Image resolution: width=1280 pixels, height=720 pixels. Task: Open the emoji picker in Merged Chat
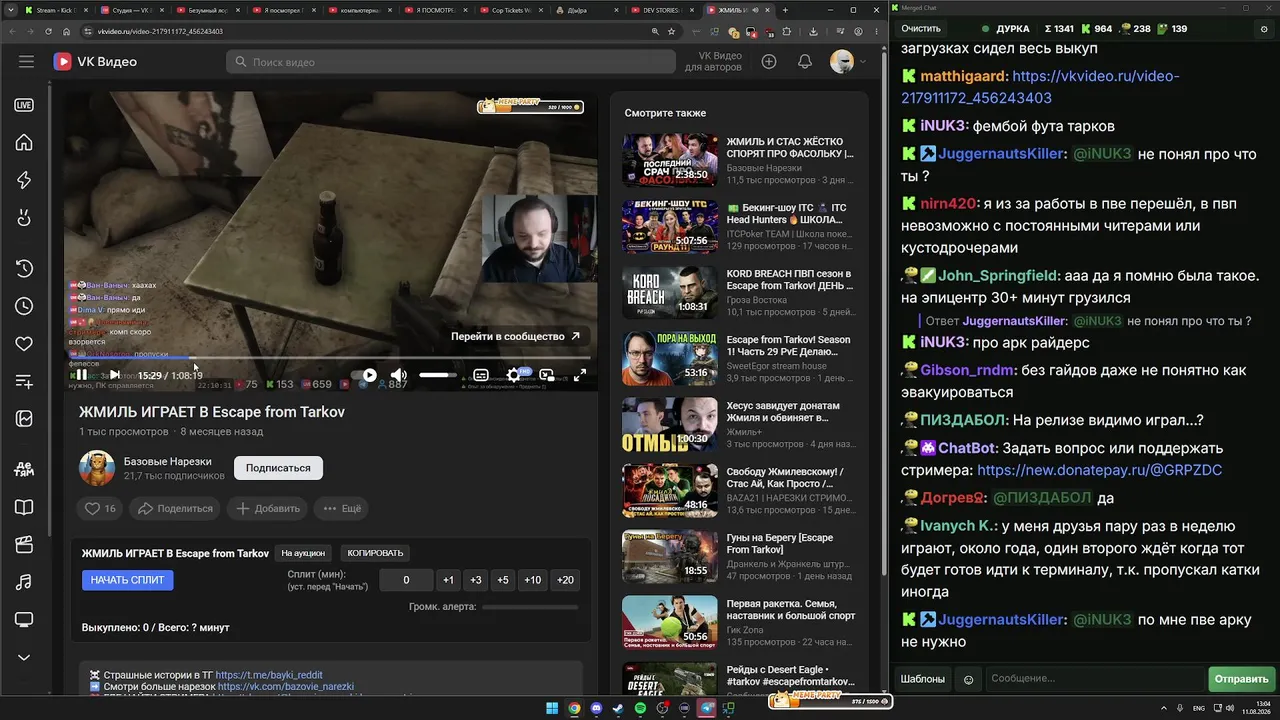point(968,680)
